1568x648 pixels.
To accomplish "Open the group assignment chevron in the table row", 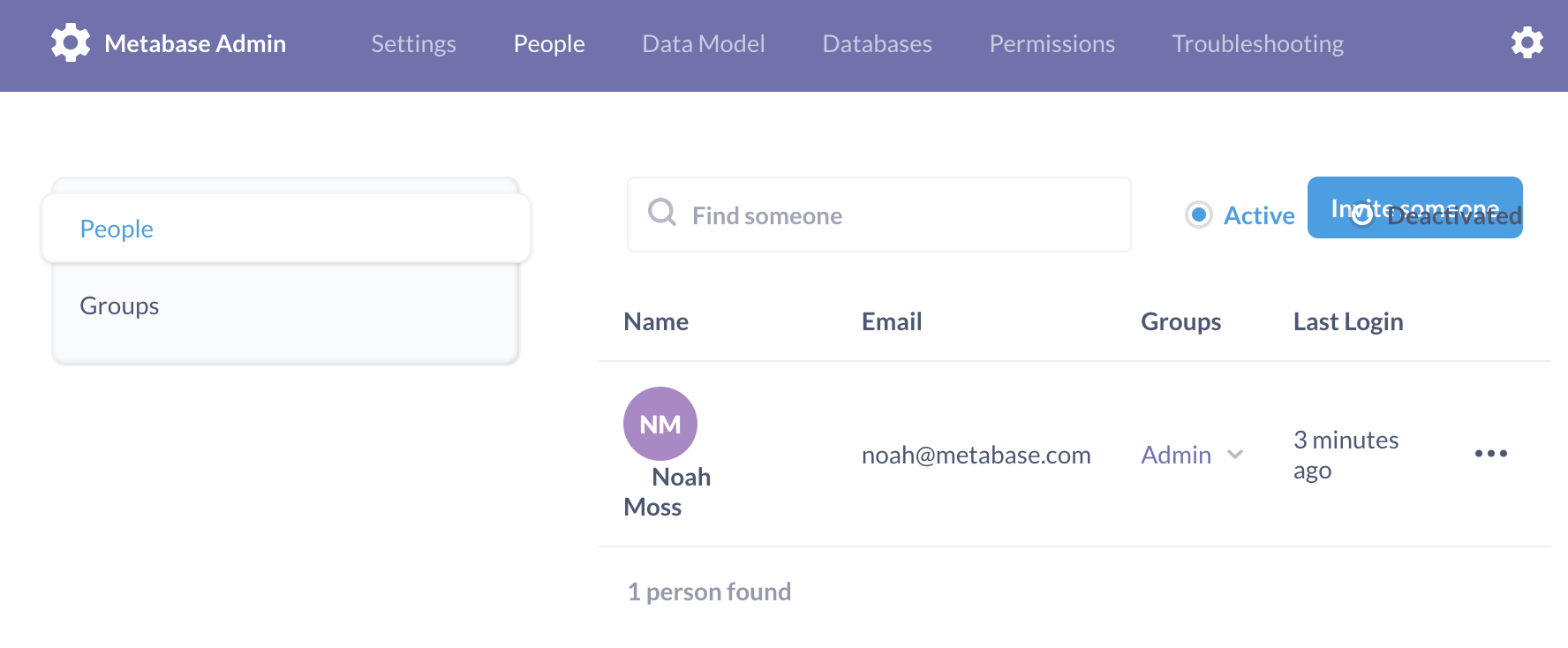I will (1235, 456).
